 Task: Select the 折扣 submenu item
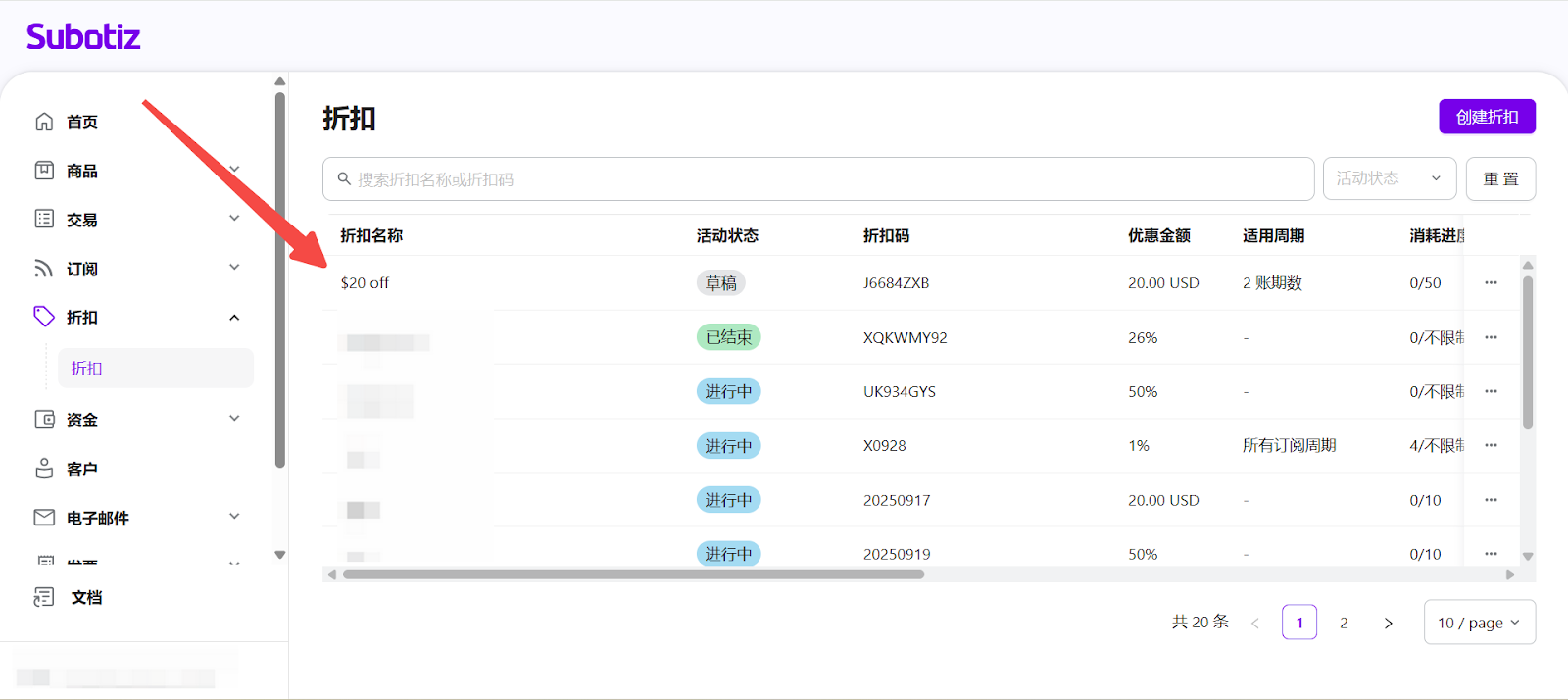pyautogui.click(x=87, y=368)
